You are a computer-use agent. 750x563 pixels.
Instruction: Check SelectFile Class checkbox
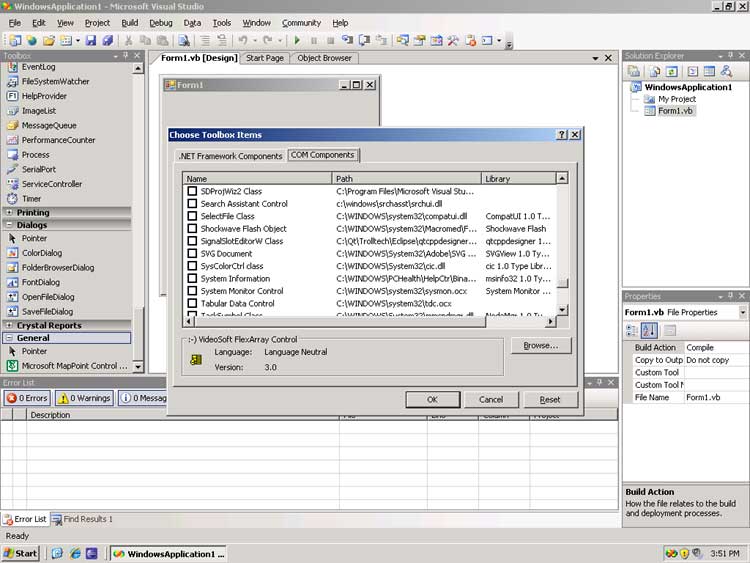192,216
